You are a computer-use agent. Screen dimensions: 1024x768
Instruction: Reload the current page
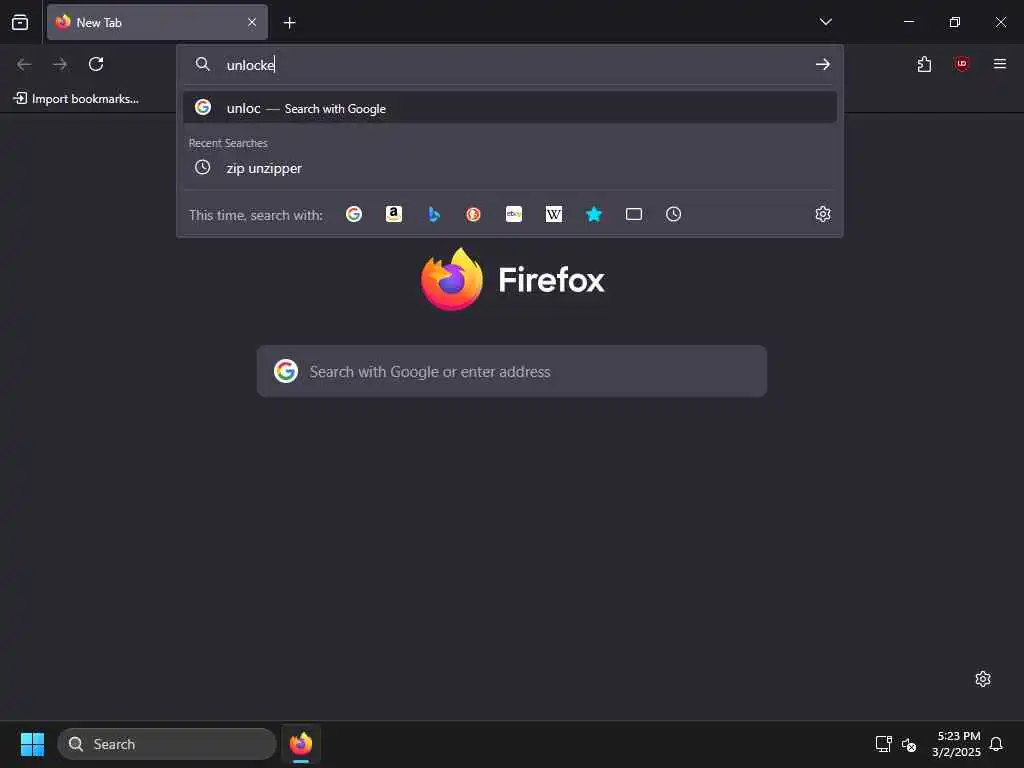(x=96, y=64)
